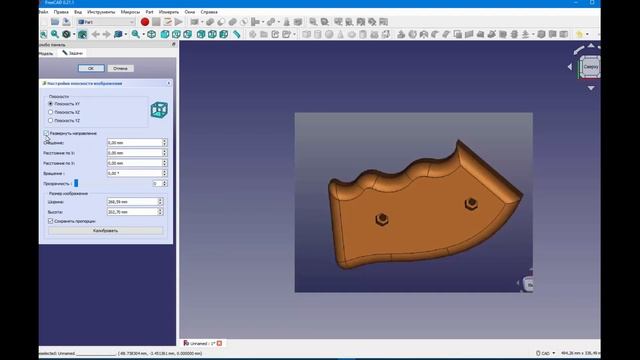Rotate view with the nav cube top arrow

click(x=591, y=46)
